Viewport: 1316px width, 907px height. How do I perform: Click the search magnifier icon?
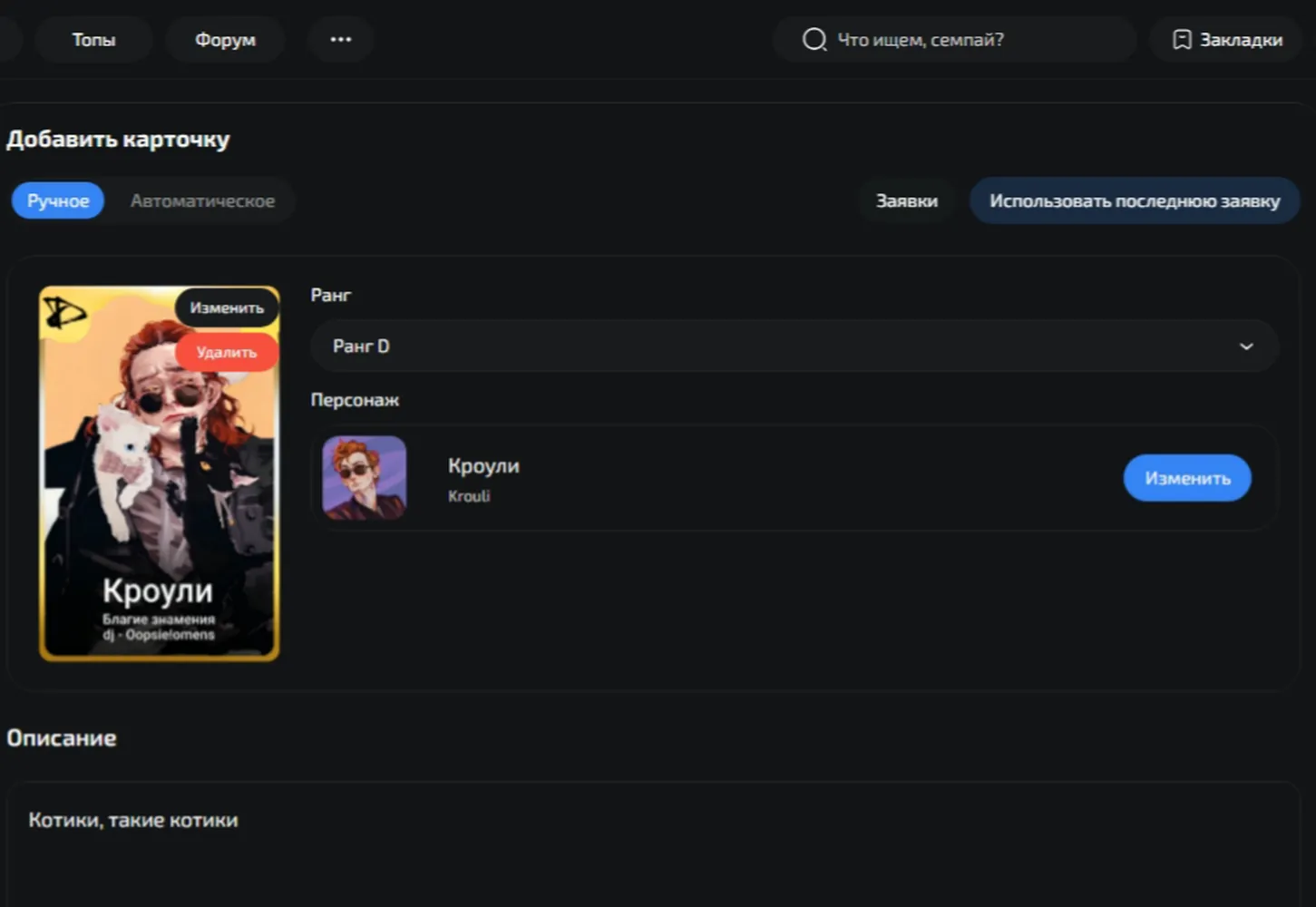(x=814, y=40)
